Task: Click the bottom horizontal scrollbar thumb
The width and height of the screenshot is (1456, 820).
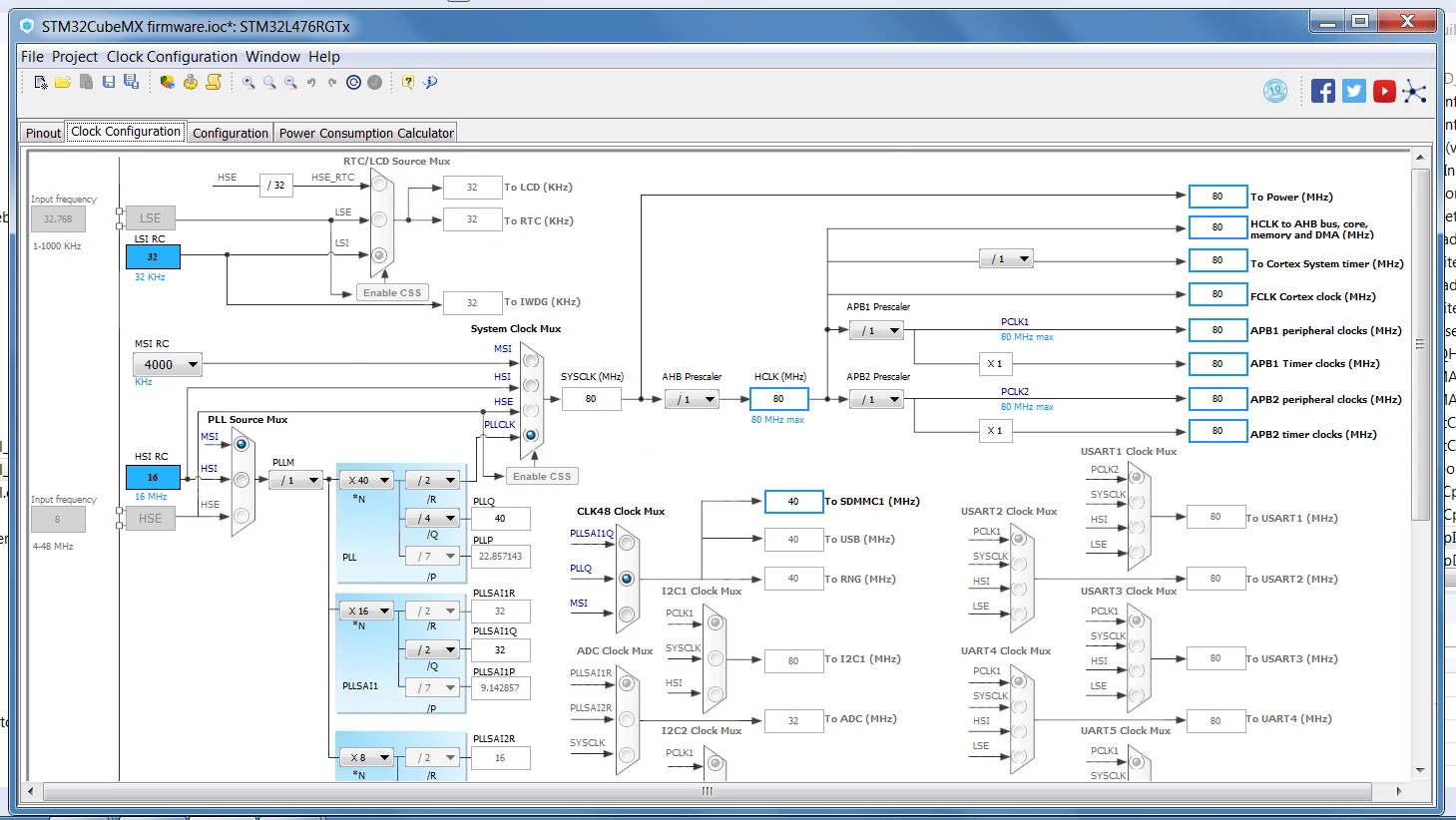Action: (x=708, y=791)
